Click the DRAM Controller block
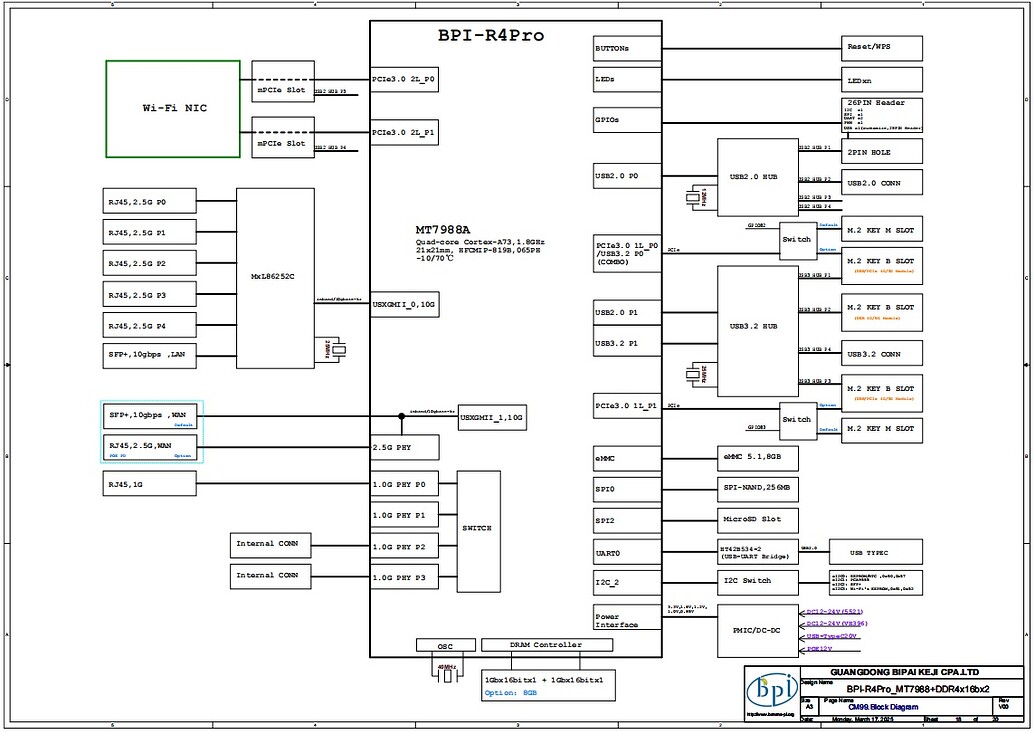The image size is (1035, 733). click(x=548, y=644)
